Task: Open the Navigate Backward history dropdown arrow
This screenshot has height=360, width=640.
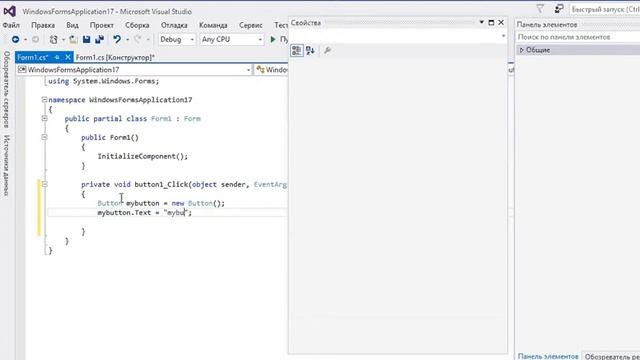Action: click(x=25, y=40)
